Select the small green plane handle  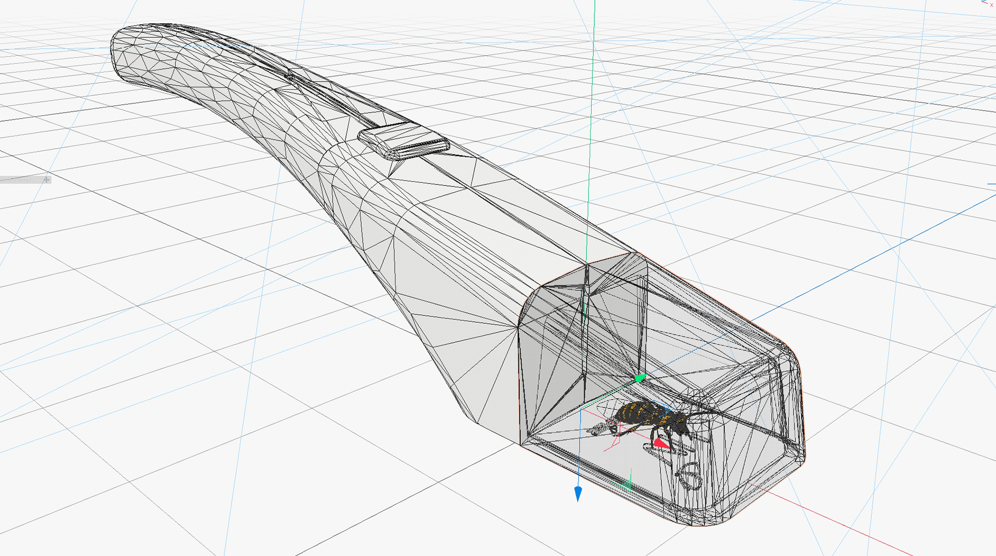click(626, 485)
